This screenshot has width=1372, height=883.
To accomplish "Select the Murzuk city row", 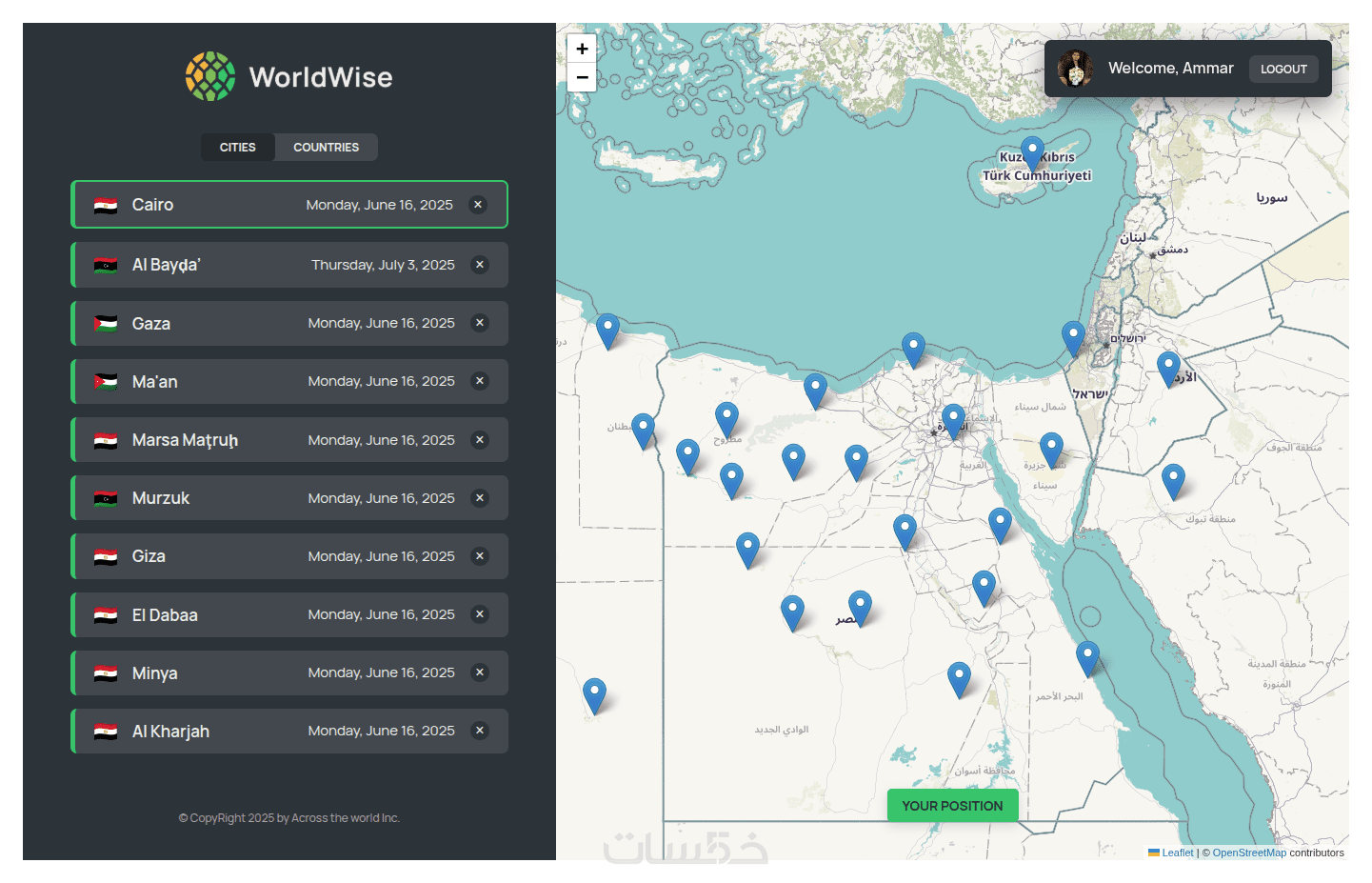I will (x=289, y=498).
